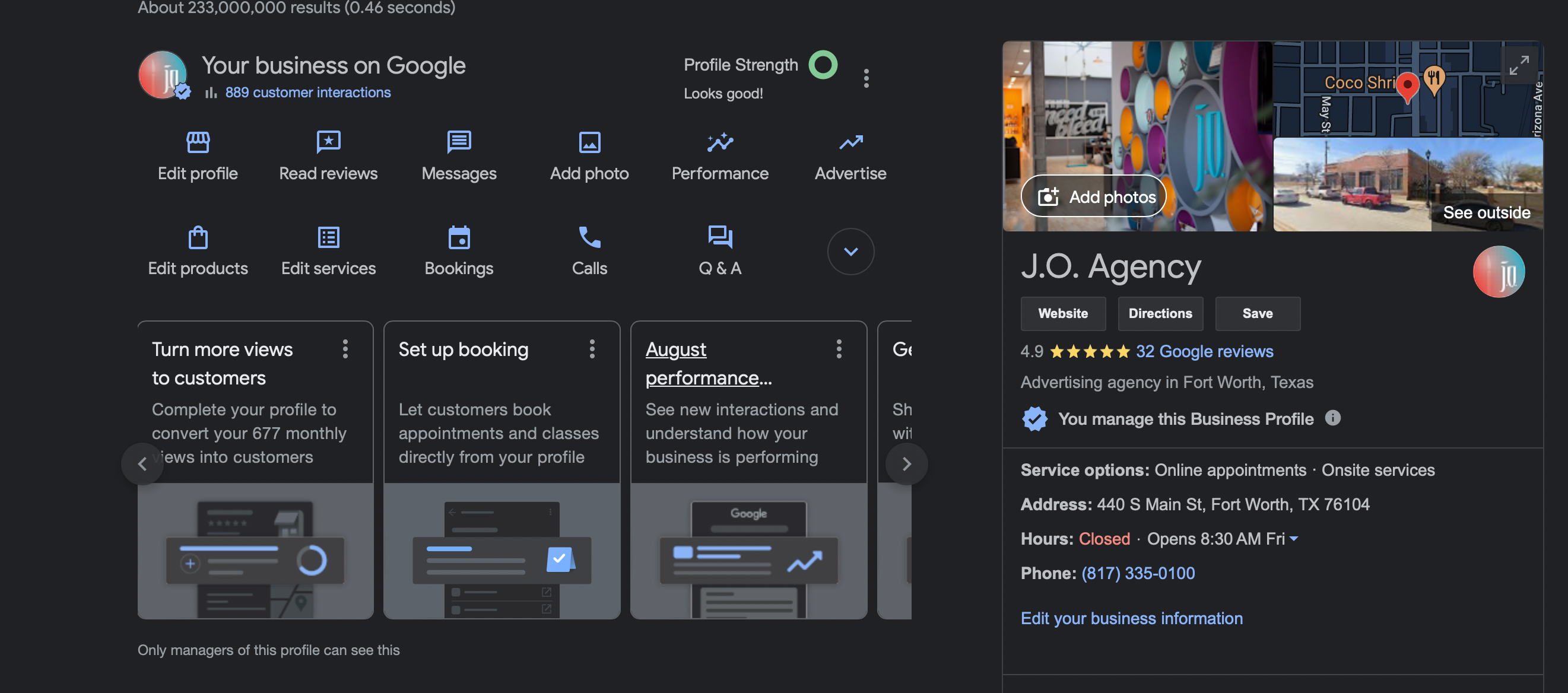
Task: Open the Advertise trending arrow icon
Action: [850, 142]
